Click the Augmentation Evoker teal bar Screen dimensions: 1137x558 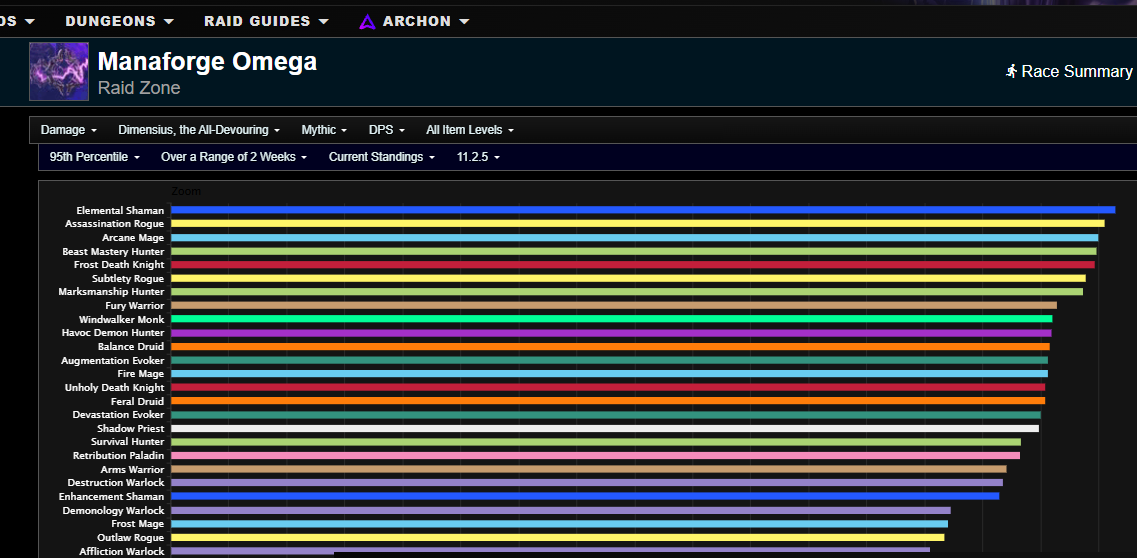click(x=609, y=360)
